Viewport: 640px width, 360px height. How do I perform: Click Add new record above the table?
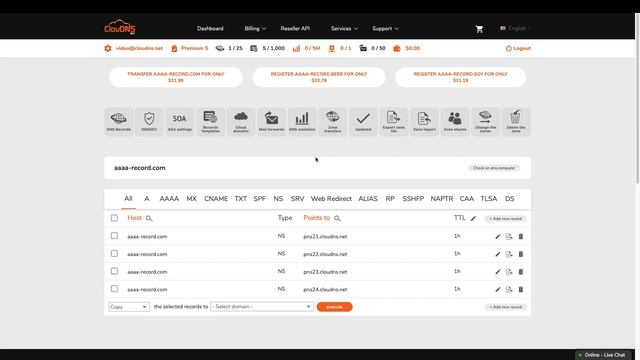506,219
